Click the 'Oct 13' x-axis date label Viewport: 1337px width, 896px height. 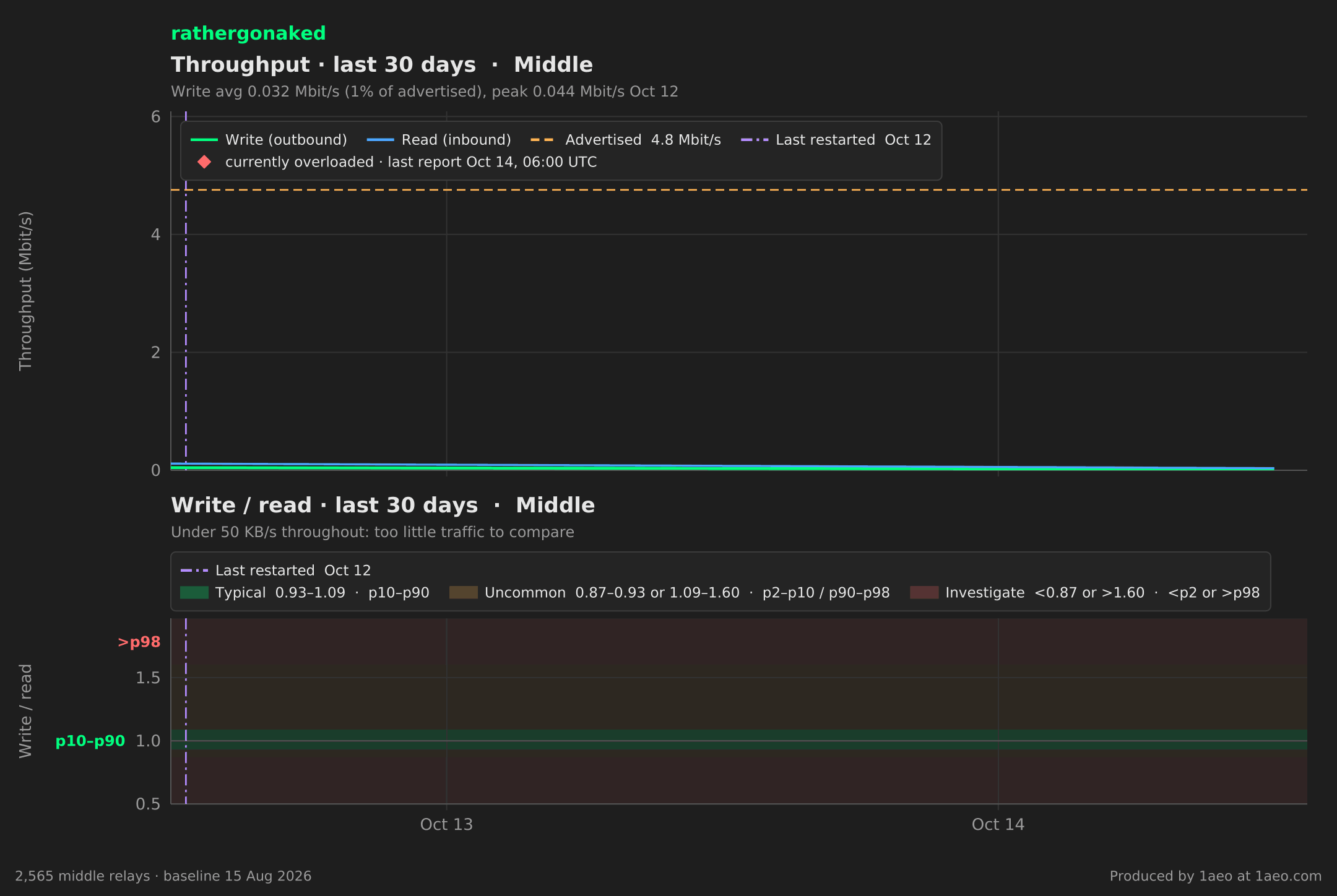click(446, 825)
